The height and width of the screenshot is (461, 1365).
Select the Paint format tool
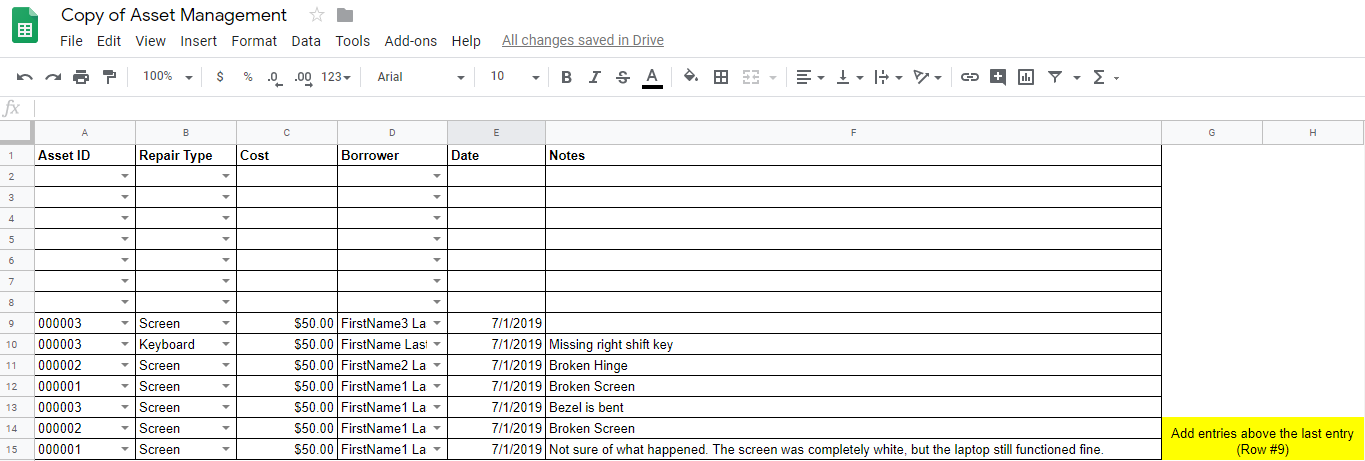tap(109, 77)
